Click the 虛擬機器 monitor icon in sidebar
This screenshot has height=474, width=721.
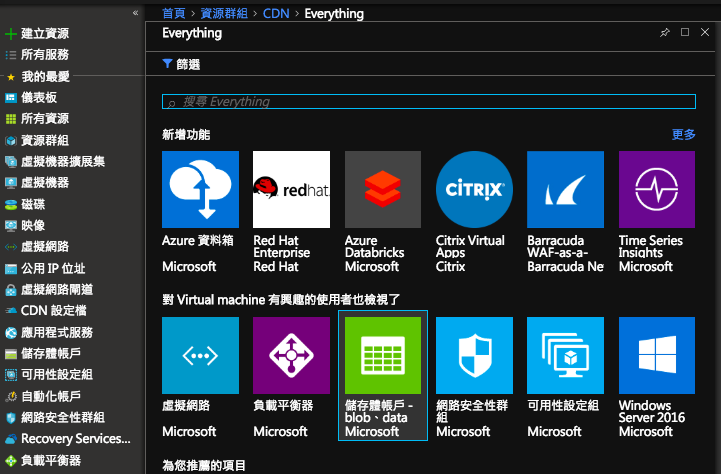[11, 183]
